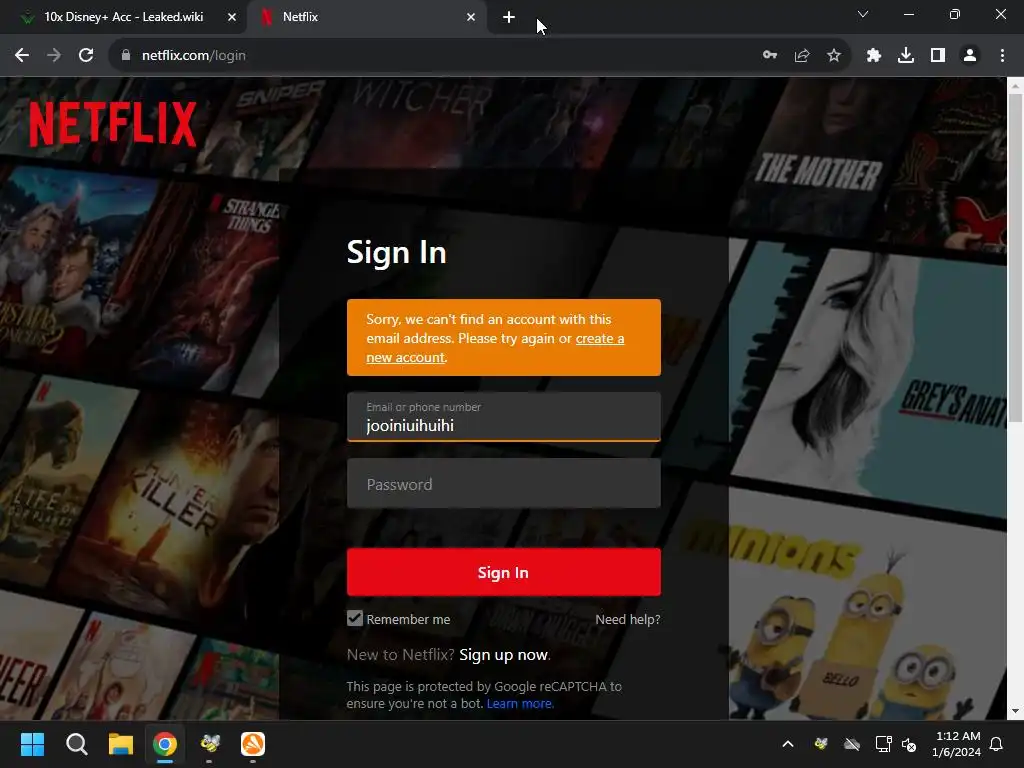This screenshot has height=768, width=1024.
Task: Open File Explorer from the taskbar
Action: click(x=121, y=744)
